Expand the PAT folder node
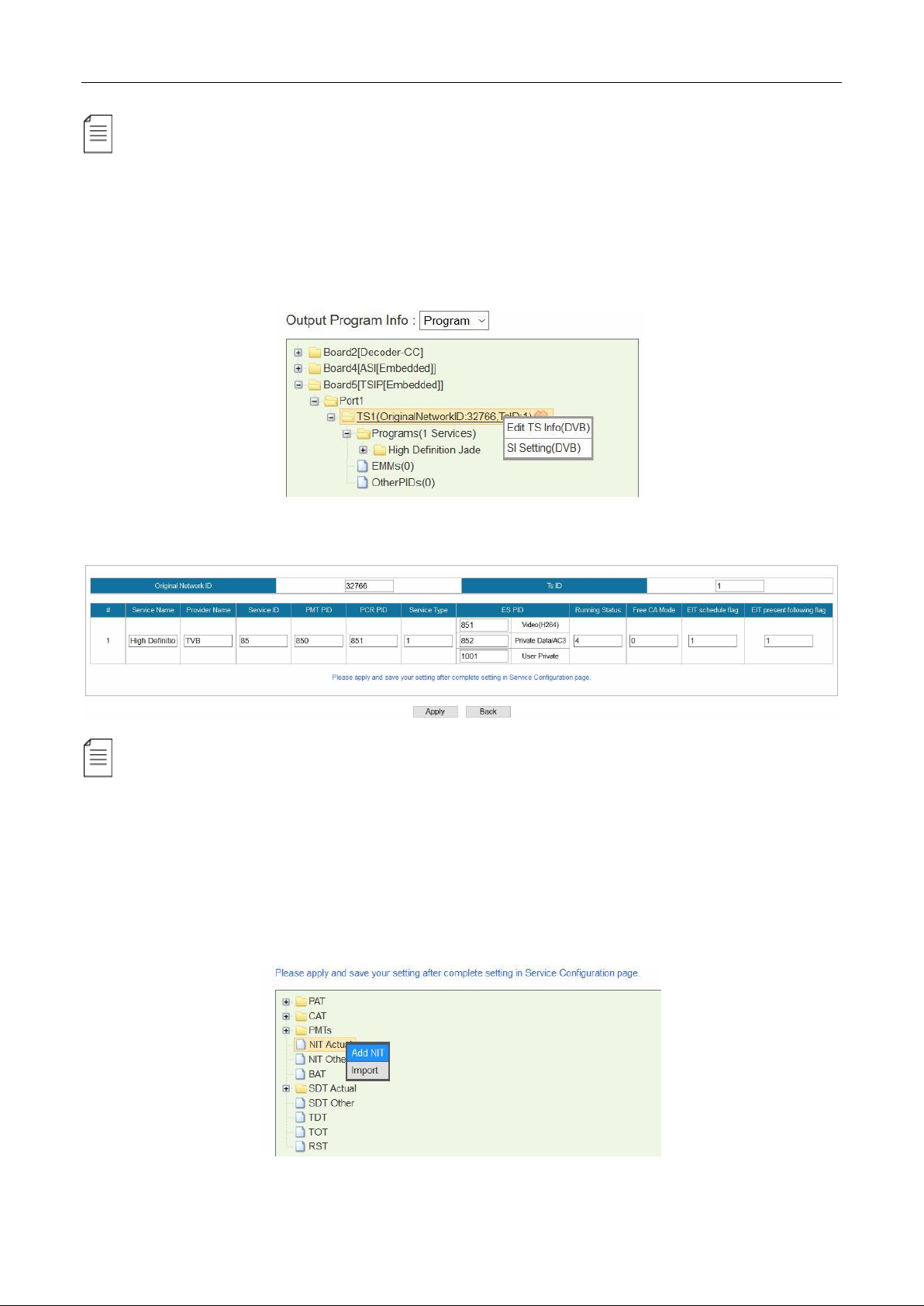 pyautogui.click(x=286, y=1001)
